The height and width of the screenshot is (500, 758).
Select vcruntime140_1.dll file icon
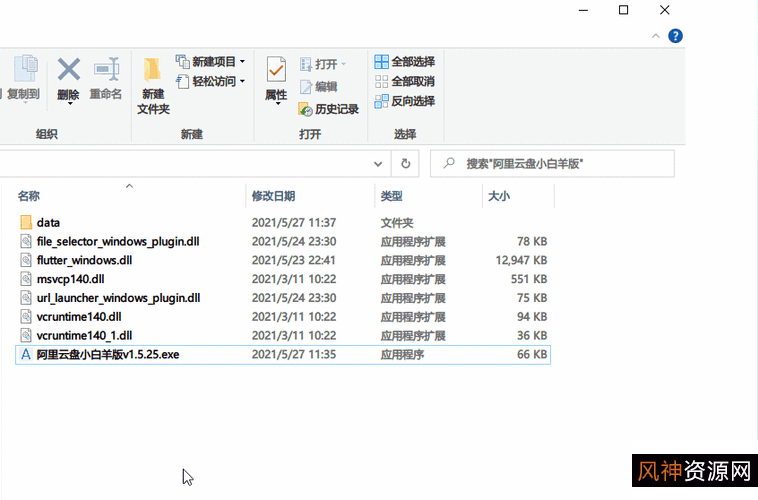(x=26, y=336)
